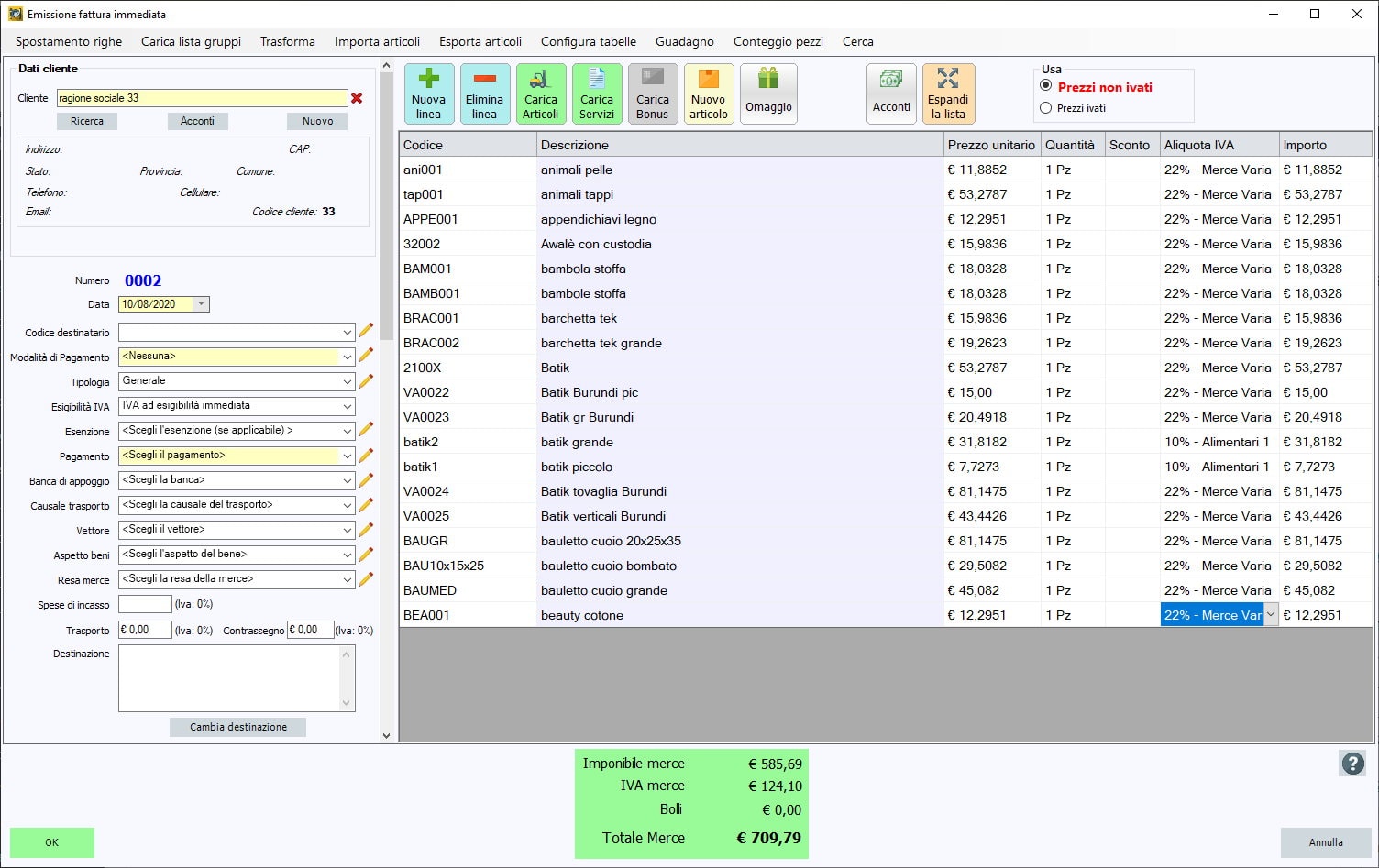Image resolution: width=1379 pixels, height=868 pixels.
Task: Click the Trasporto amount field
Action: (x=145, y=630)
